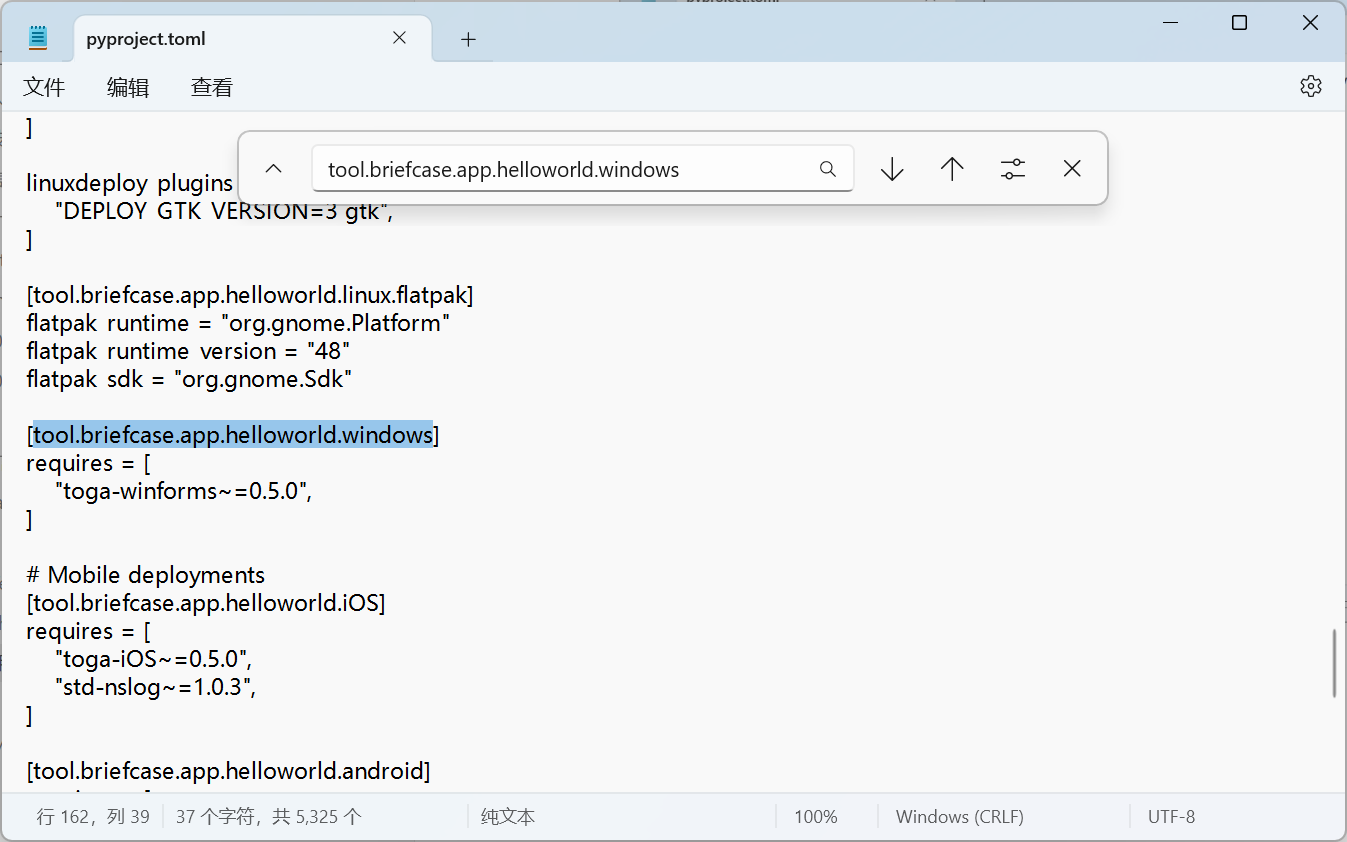Click the line flatpak runtime version = "48"
Viewport: 1347px width, 842px height.
[188, 351]
